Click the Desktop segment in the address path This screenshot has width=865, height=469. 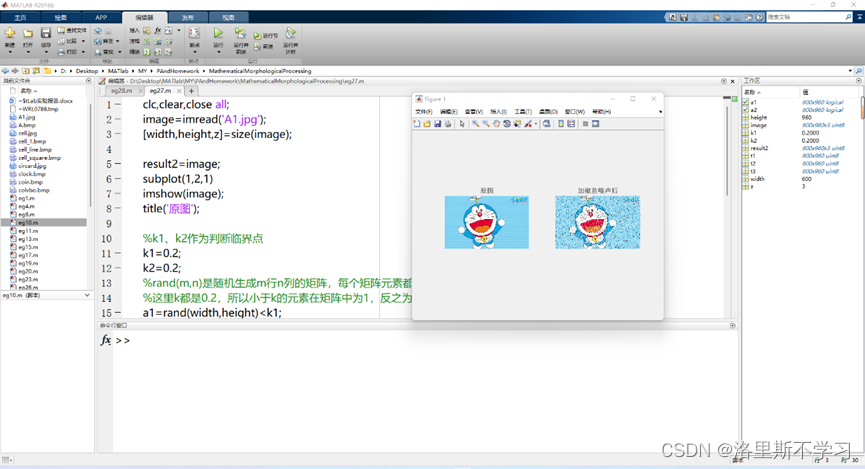click(87, 71)
